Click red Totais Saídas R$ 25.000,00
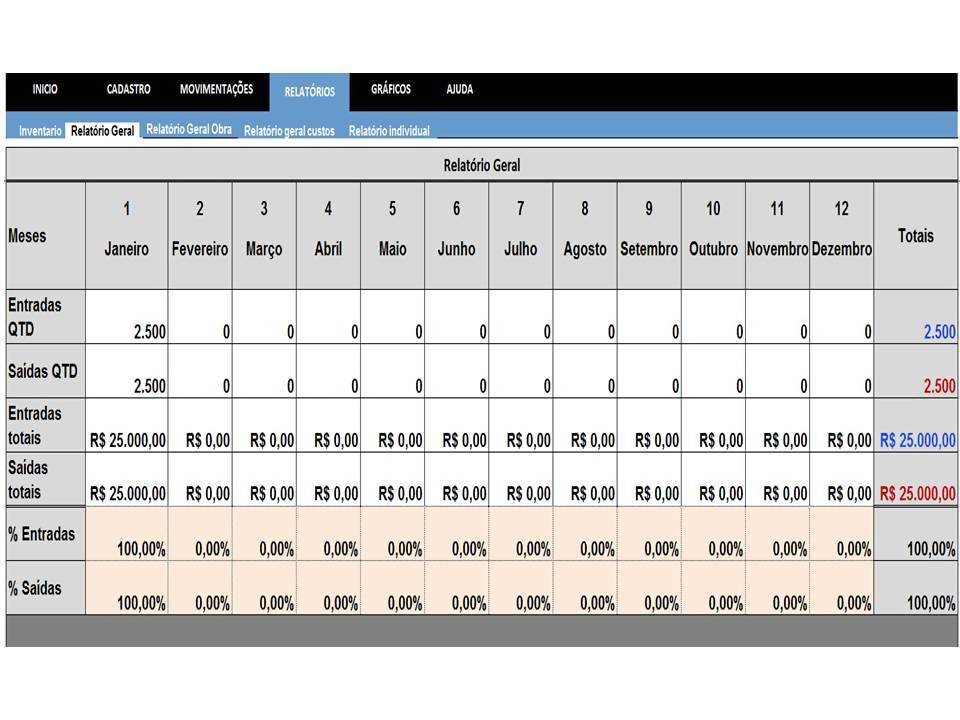This screenshot has height=720, width=960. (x=916, y=479)
